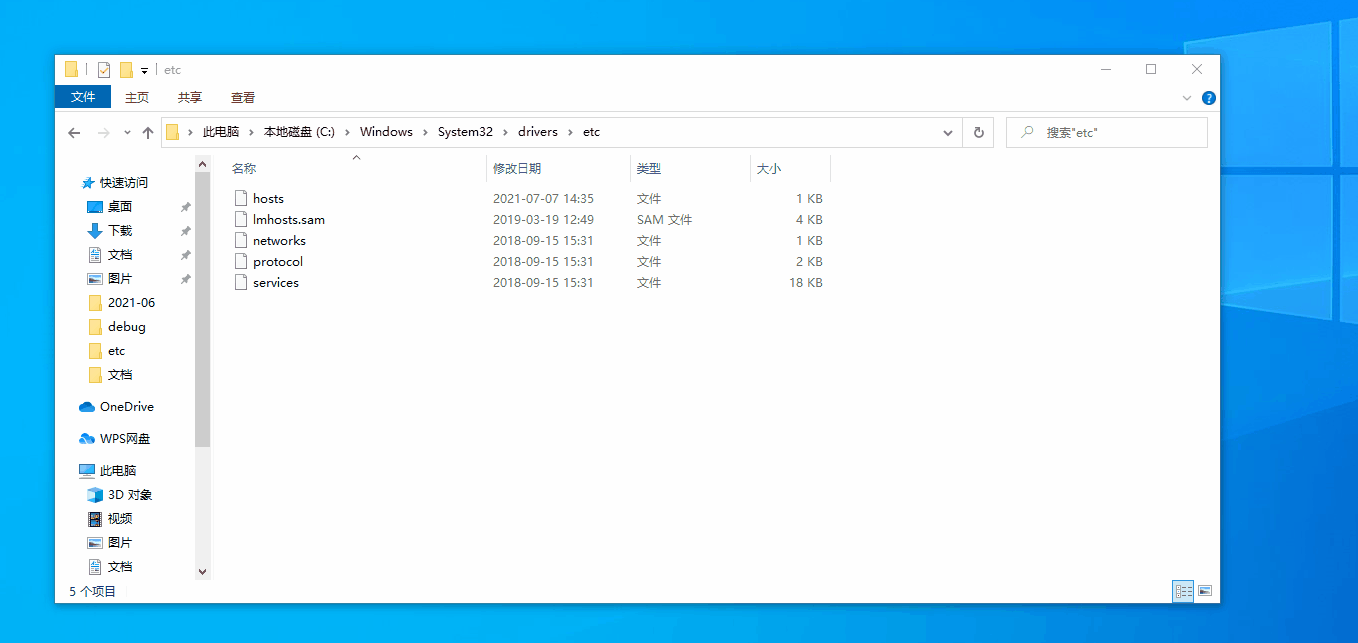1358x643 pixels.
Task: Maximize the etc Explorer window
Action: (1151, 69)
